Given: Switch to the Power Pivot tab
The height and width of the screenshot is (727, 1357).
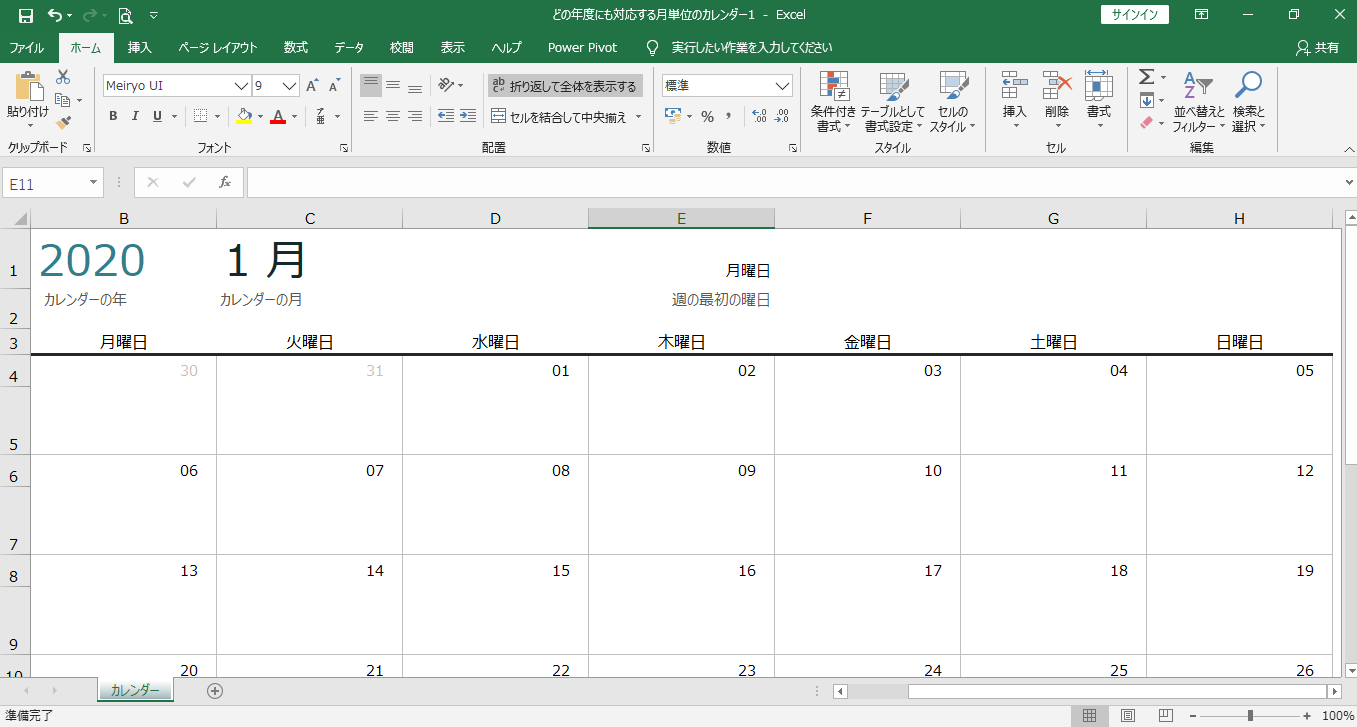Looking at the screenshot, I should (582, 47).
